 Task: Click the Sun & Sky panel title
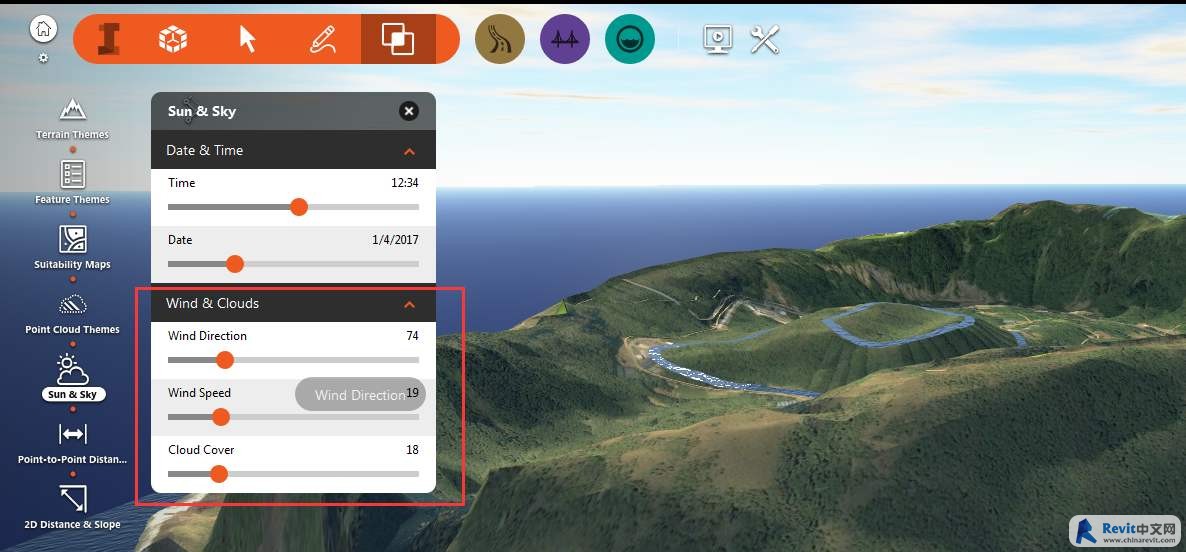[x=202, y=111]
